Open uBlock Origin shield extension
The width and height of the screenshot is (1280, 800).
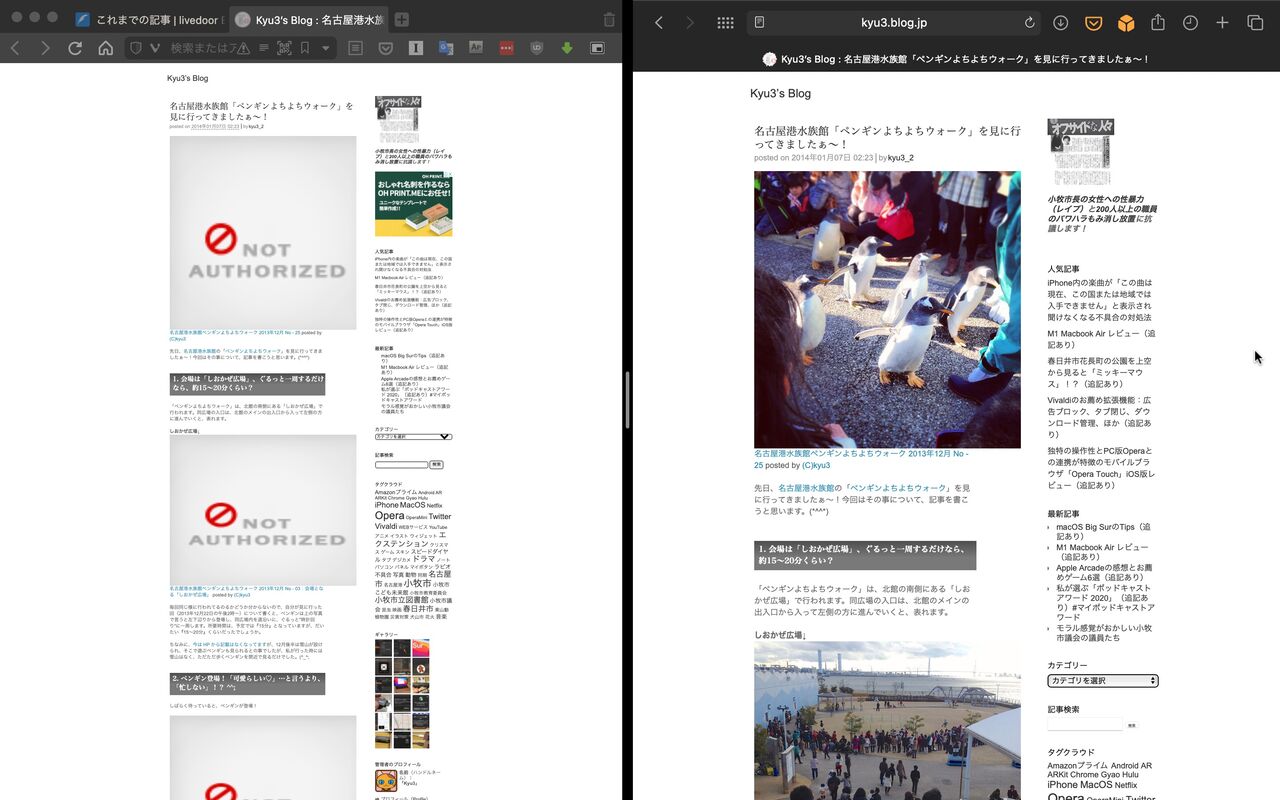point(537,48)
